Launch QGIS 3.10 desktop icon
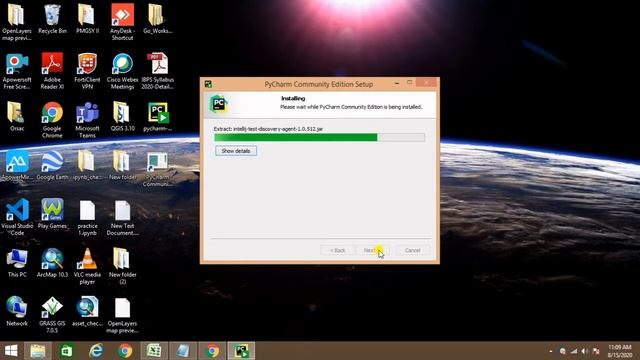This screenshot has height=360, width=640. pos(122,116)
